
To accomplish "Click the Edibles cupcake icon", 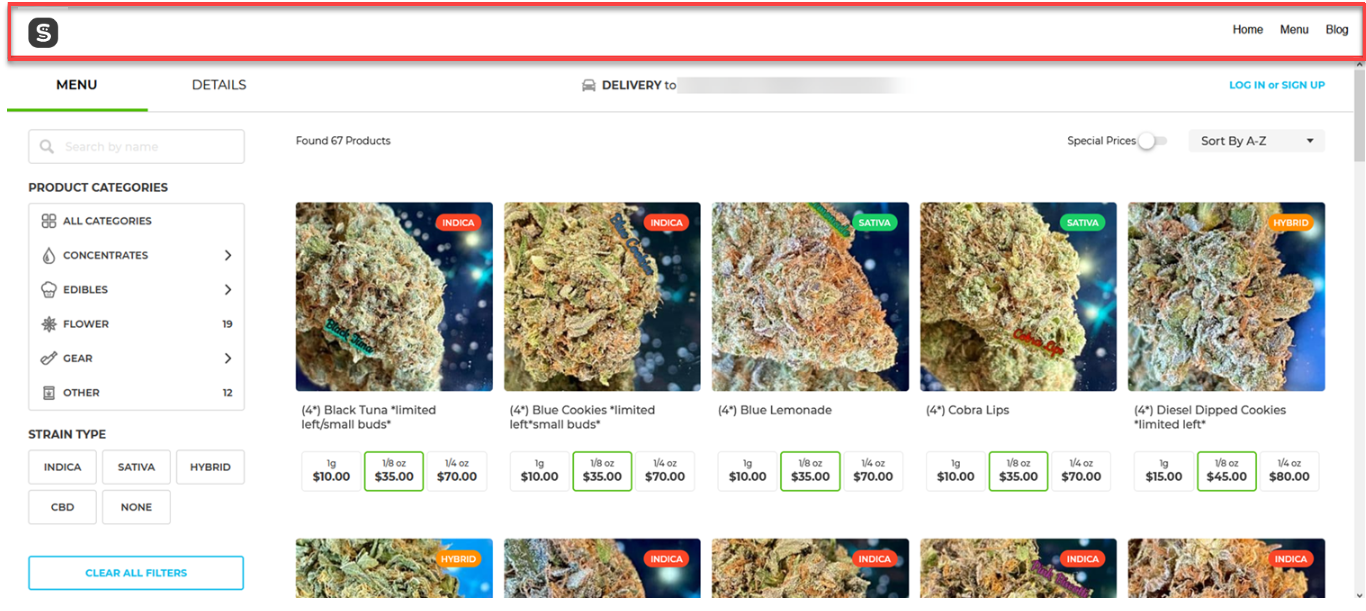I will (49, 290).
